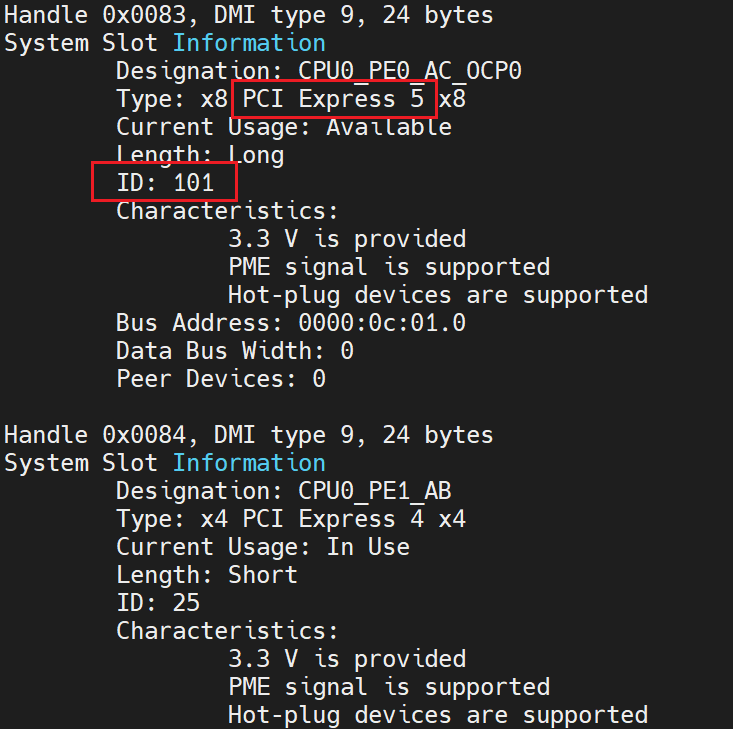
Task: Click first blue 'Information' word
Action: 249,43
